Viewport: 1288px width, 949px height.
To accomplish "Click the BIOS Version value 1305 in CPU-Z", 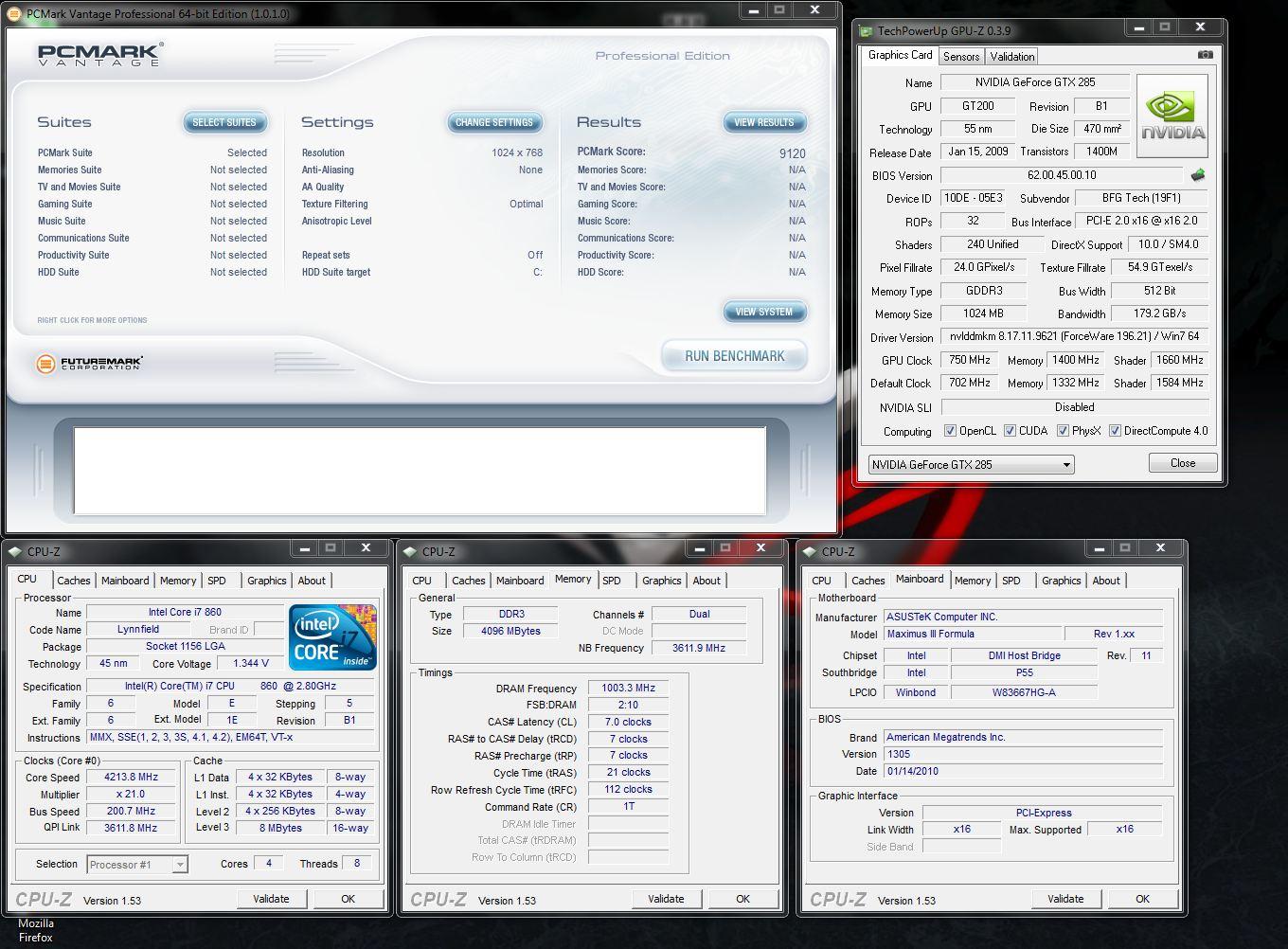I will coord(1023,755).
